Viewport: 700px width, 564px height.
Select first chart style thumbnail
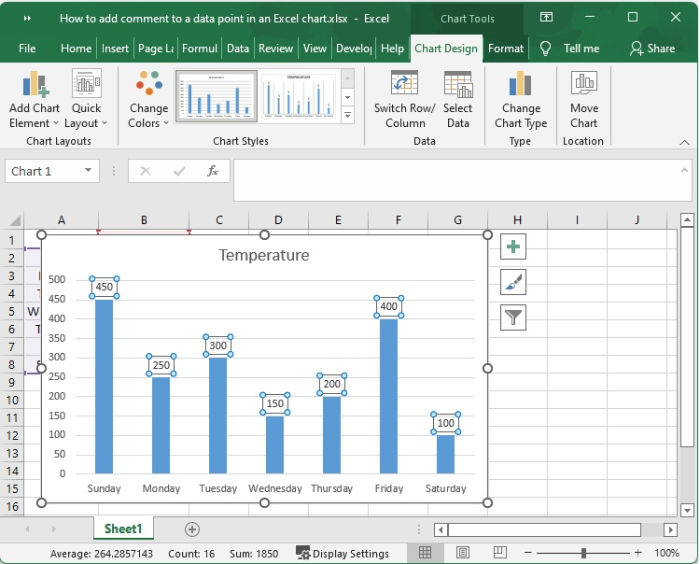click(x=216, y=96)
